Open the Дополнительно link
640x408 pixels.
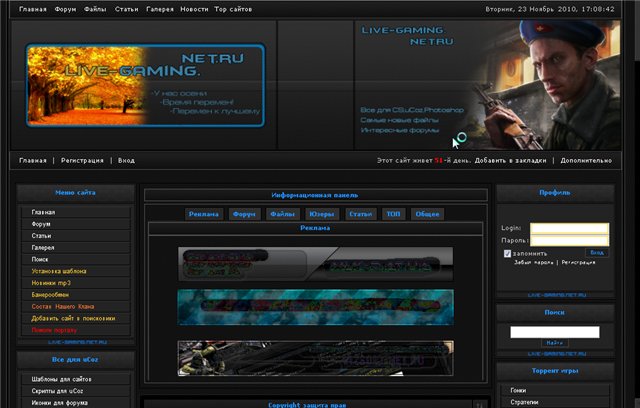click(x=586, y=160)
